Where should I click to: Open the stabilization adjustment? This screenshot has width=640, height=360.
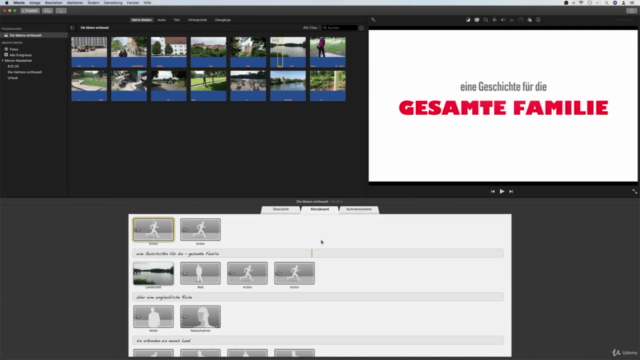tap(494, 20)
